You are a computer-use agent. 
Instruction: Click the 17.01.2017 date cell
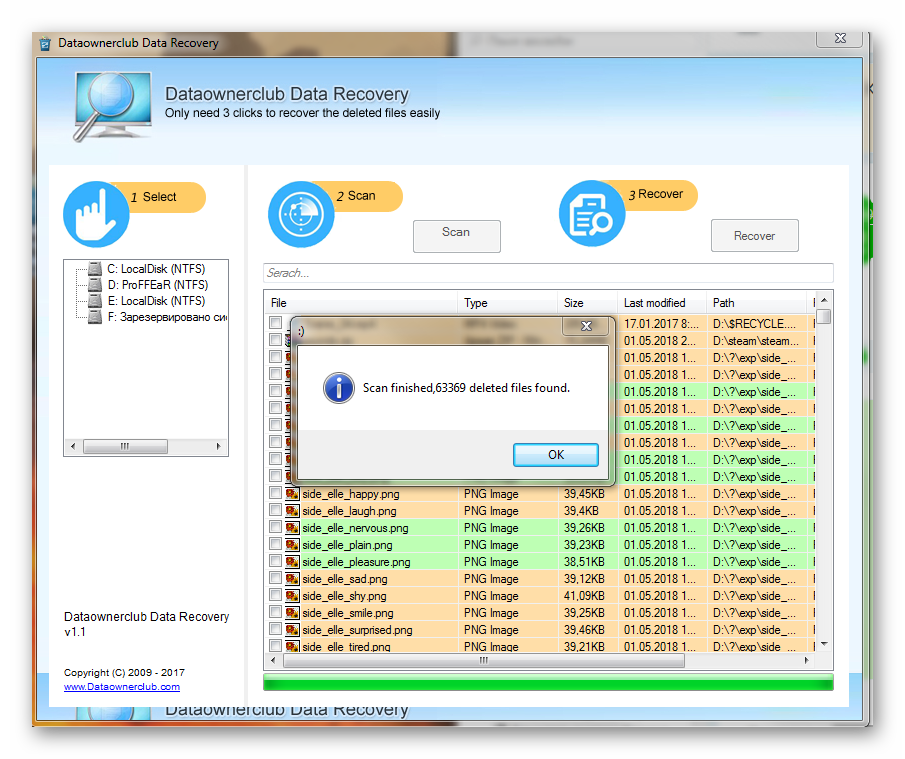(661, 324)
